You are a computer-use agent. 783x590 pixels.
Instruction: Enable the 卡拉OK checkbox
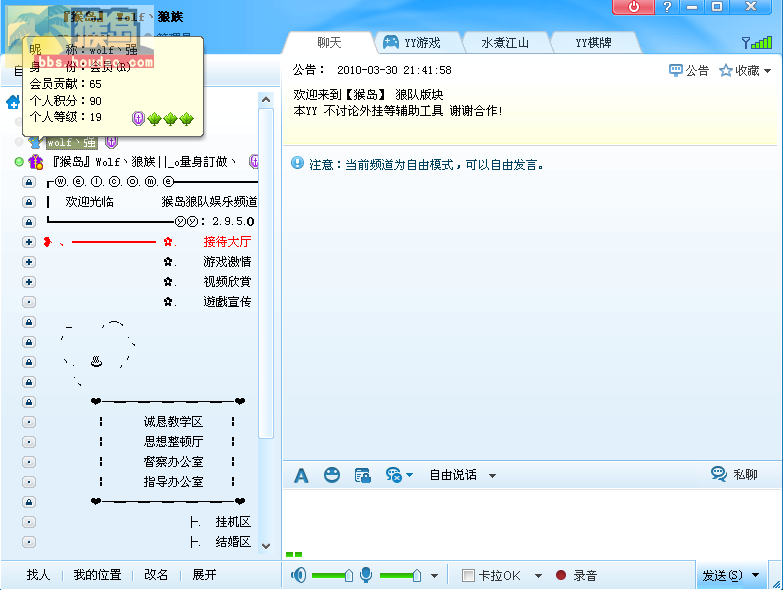468,576
